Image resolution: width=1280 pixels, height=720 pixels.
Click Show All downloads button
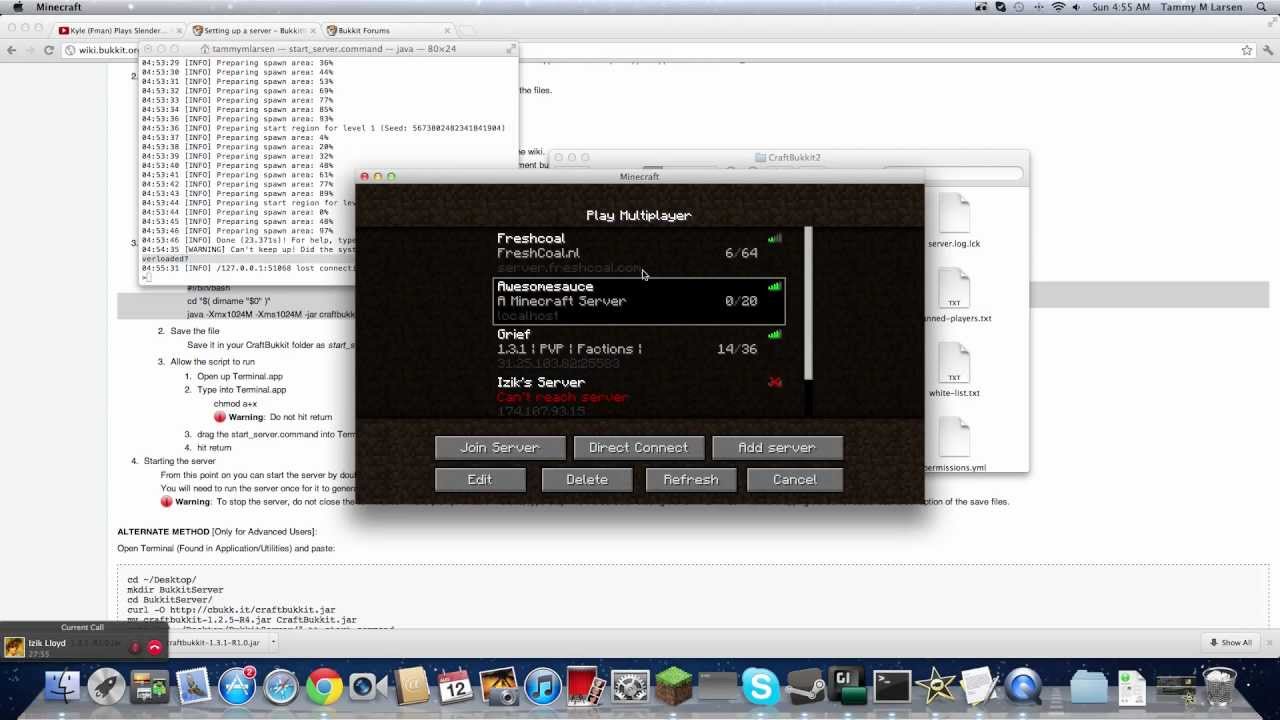pos(1231,643)
